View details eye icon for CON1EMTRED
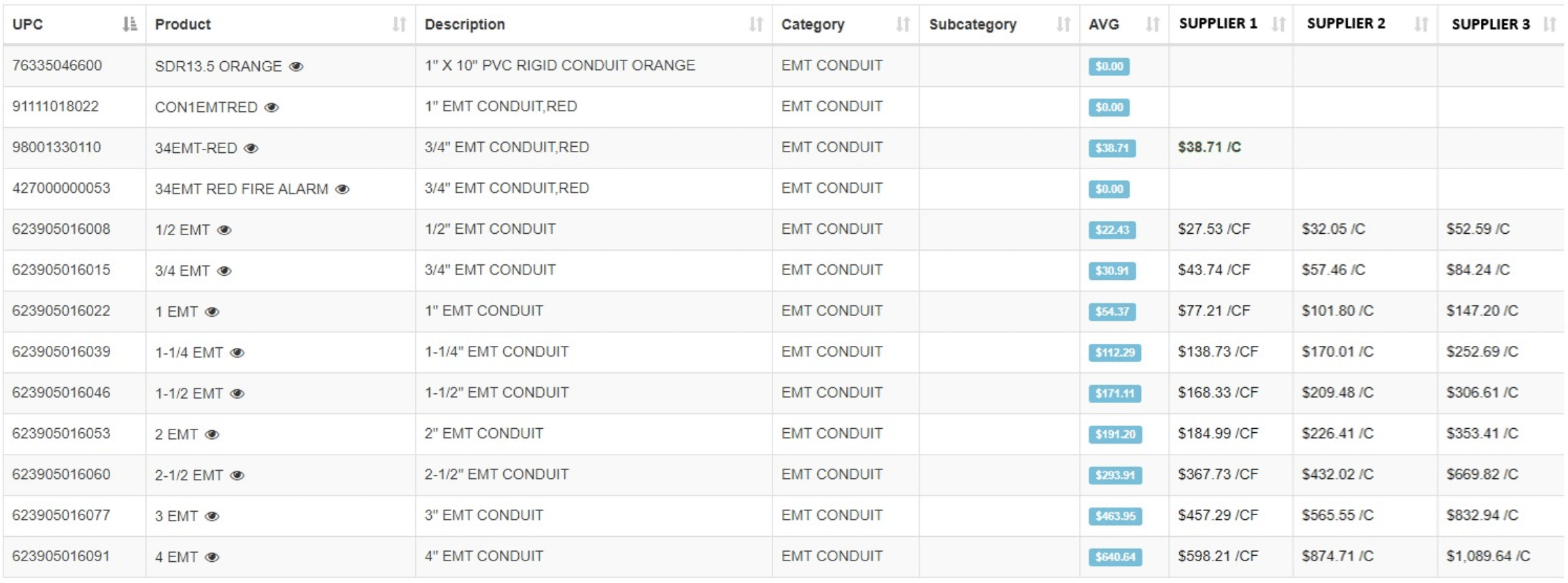 click(271, 107)
